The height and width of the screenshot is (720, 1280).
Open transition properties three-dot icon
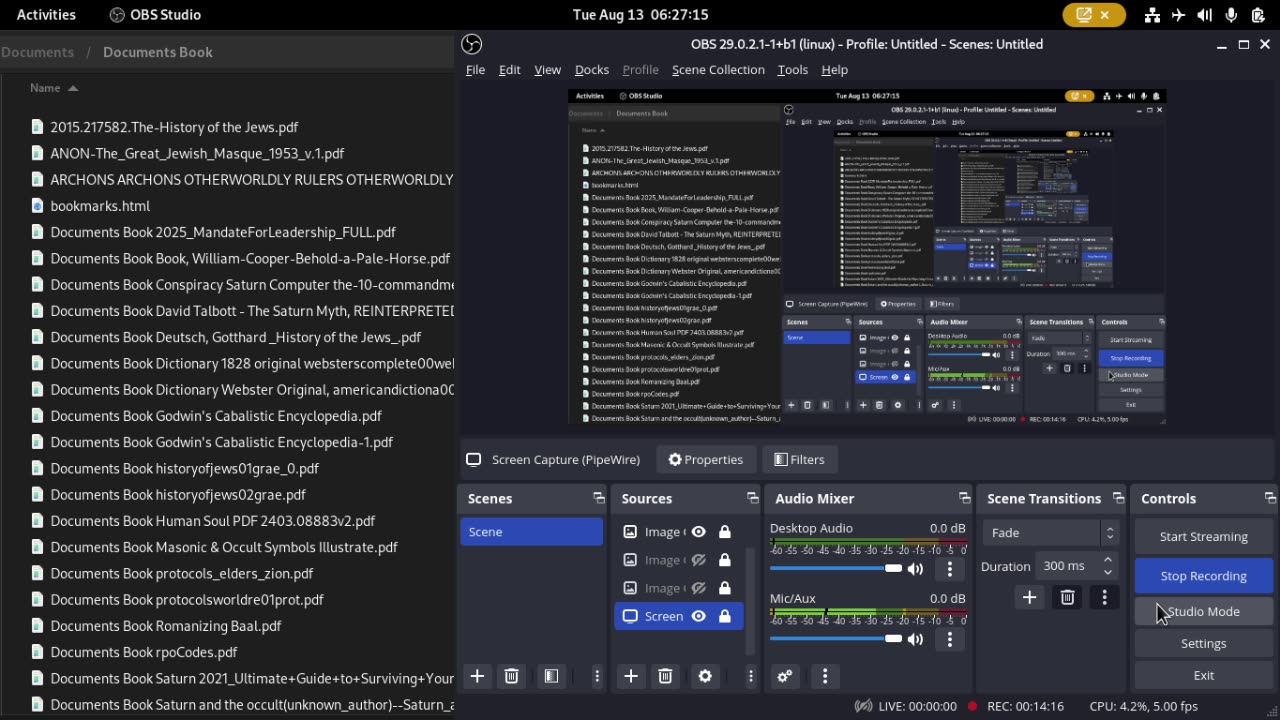[1104, 597]
